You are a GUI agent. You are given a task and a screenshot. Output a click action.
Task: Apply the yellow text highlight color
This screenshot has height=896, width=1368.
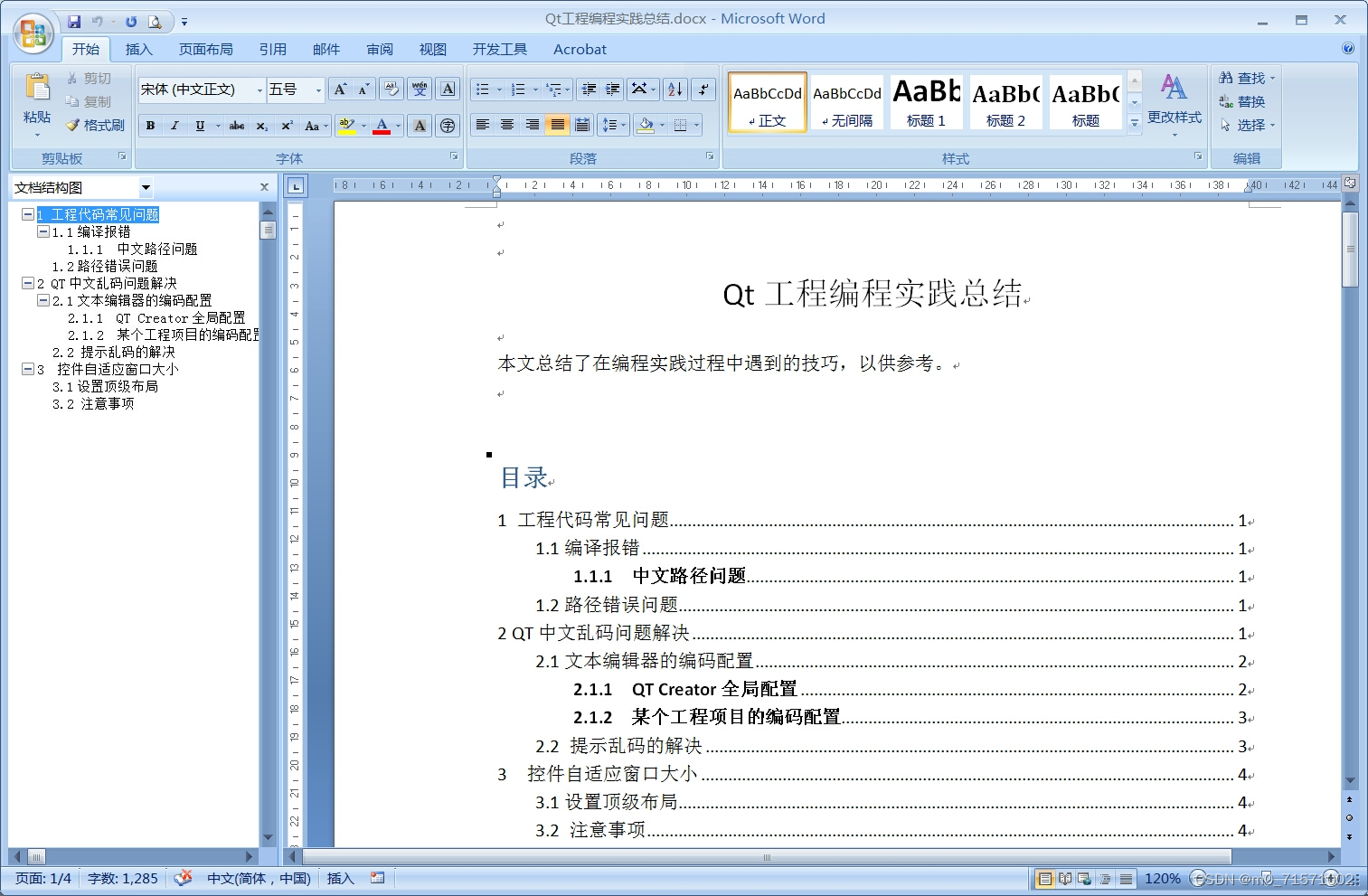[x=346, y=126]
